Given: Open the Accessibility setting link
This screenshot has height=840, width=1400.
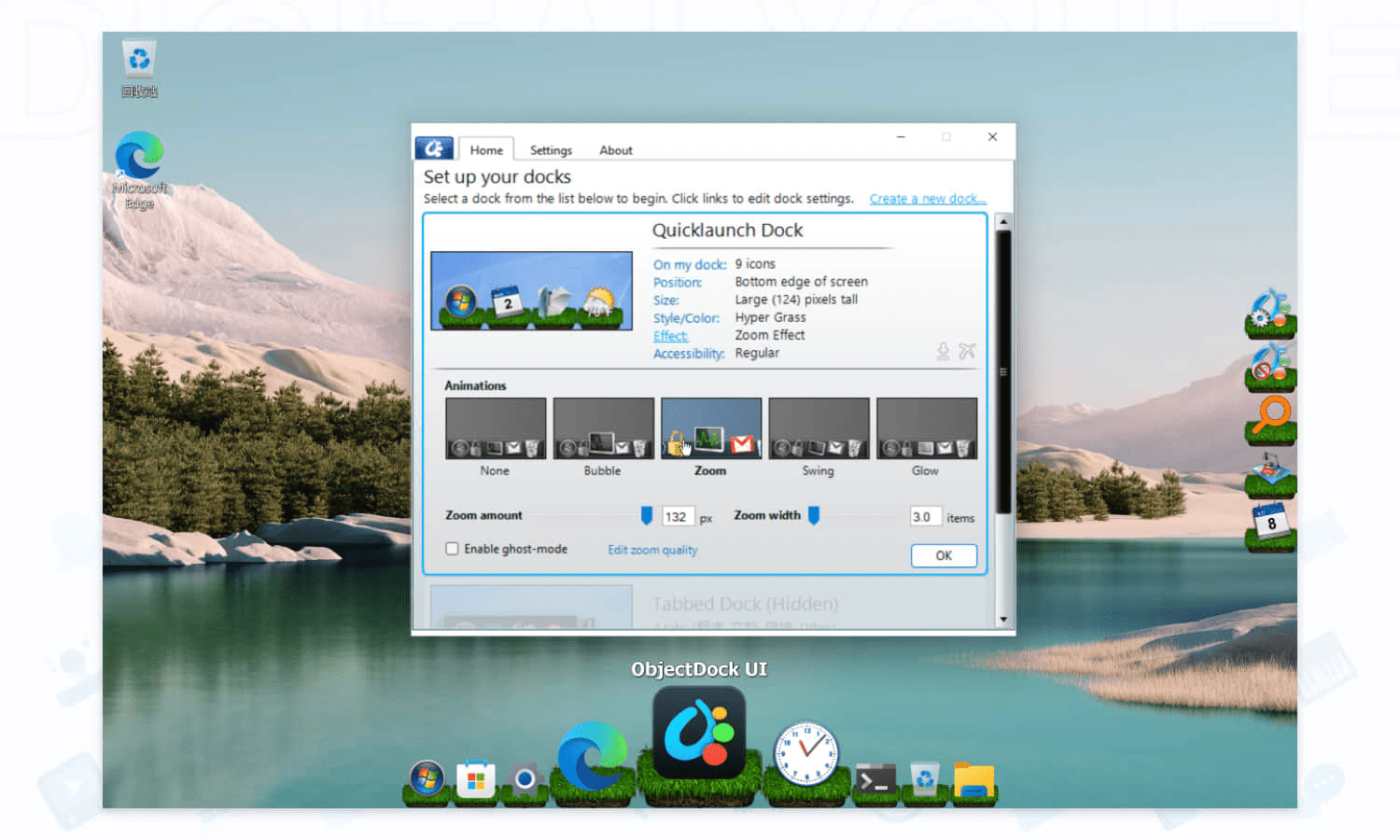Looking at the screenshot, I should pos(689,354).
